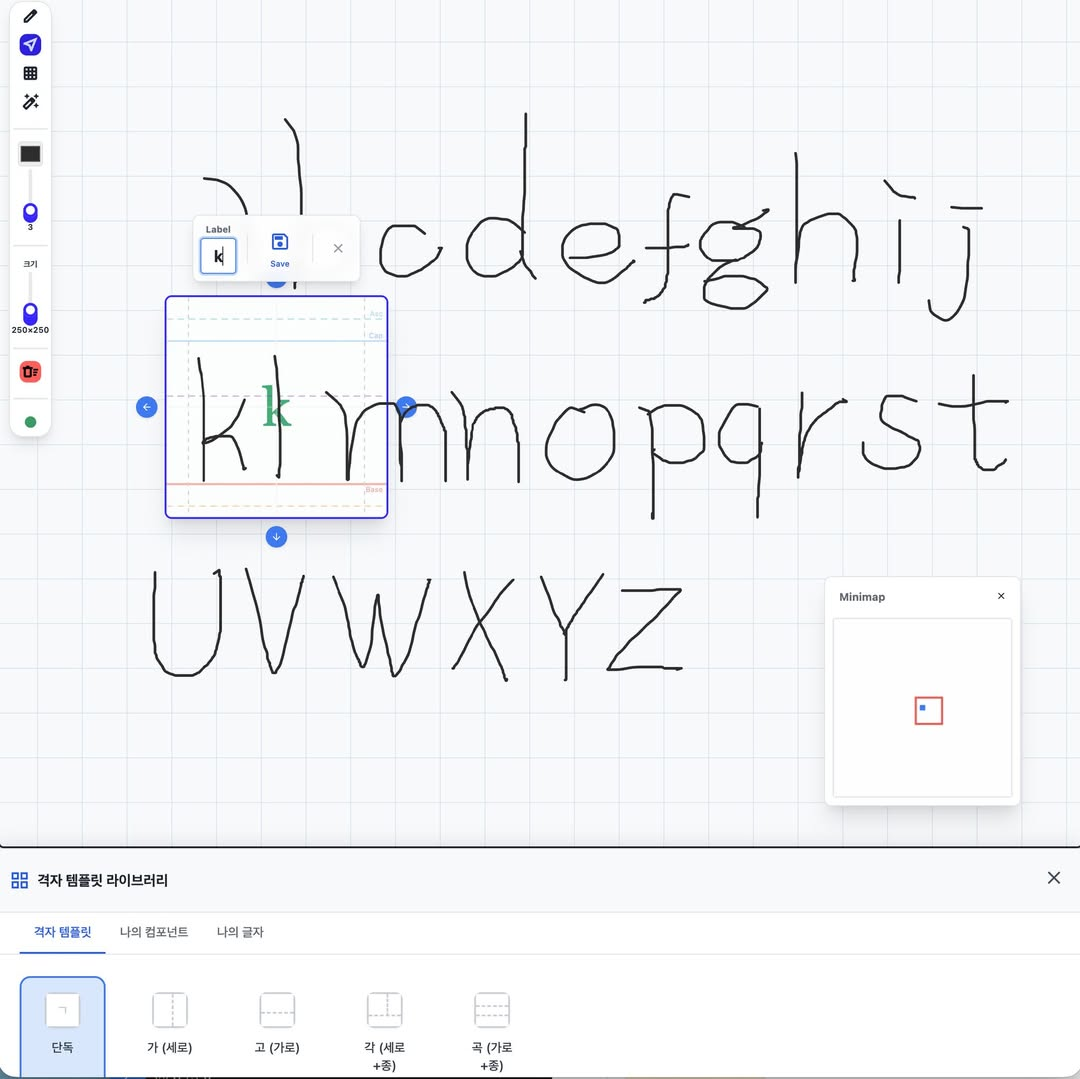The width and height of the screenshot is (1080, 1079).
Task: Click the left arrow handle of selection box
Action: tap(147, 407)
